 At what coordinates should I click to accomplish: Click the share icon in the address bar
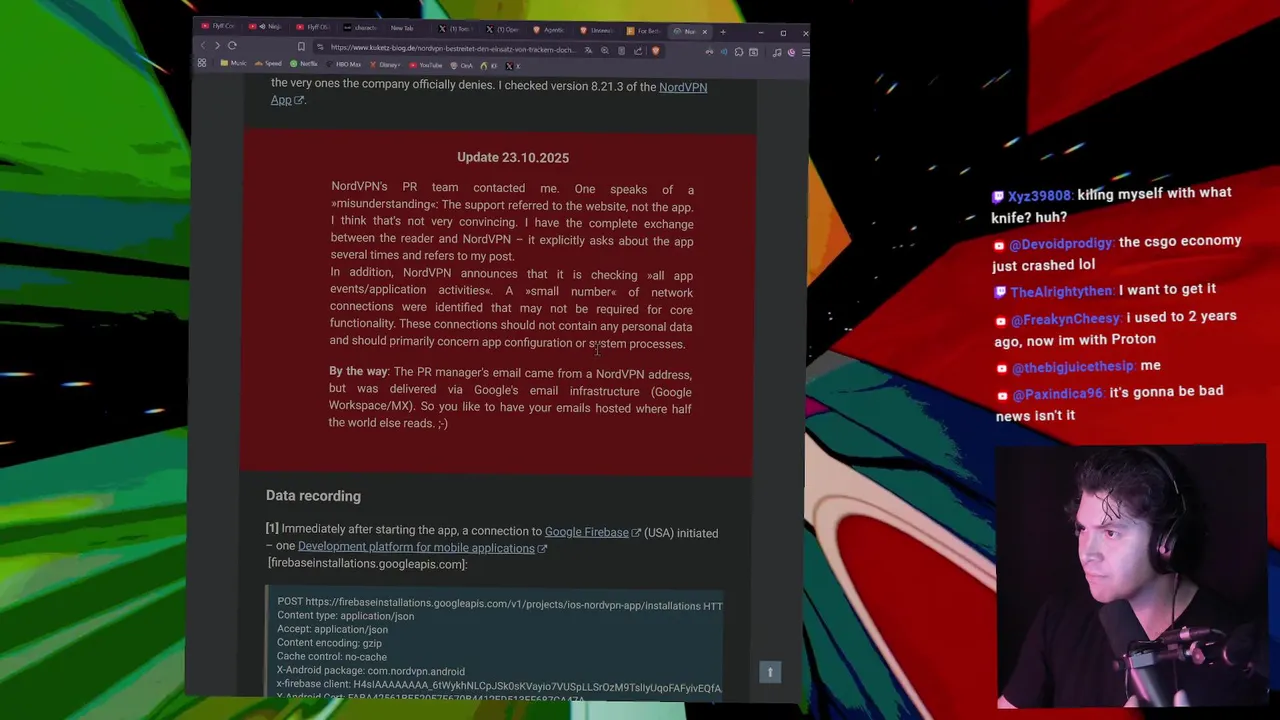(x=638, y=51)
